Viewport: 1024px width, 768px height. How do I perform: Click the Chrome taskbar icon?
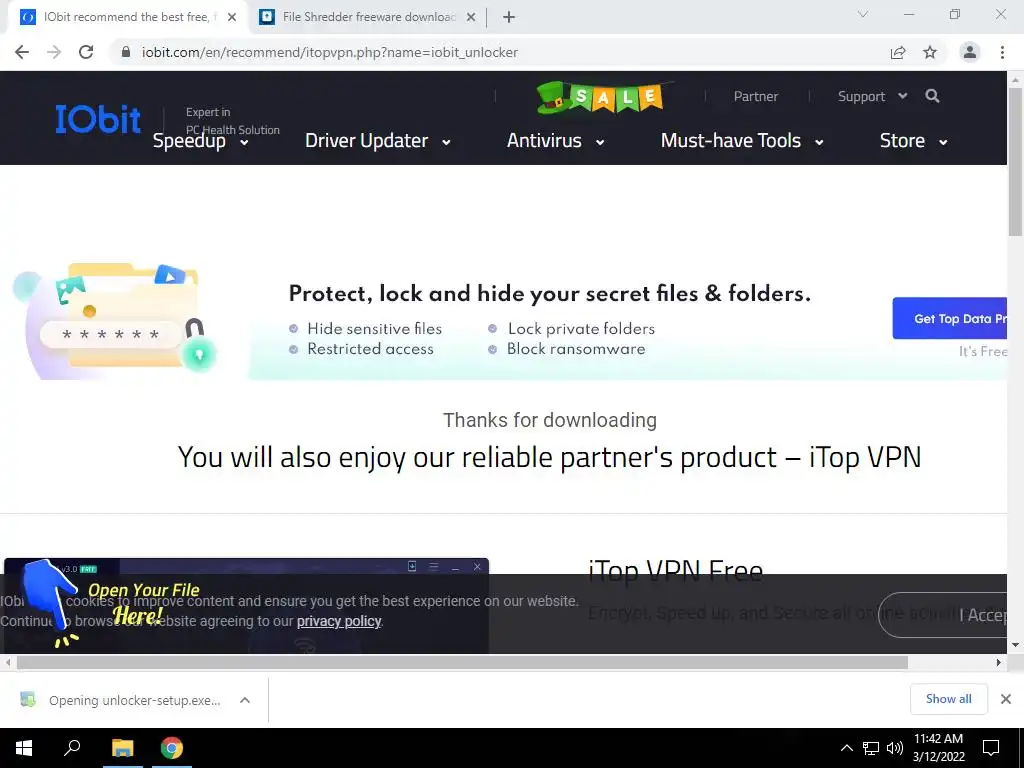(172, 748)
